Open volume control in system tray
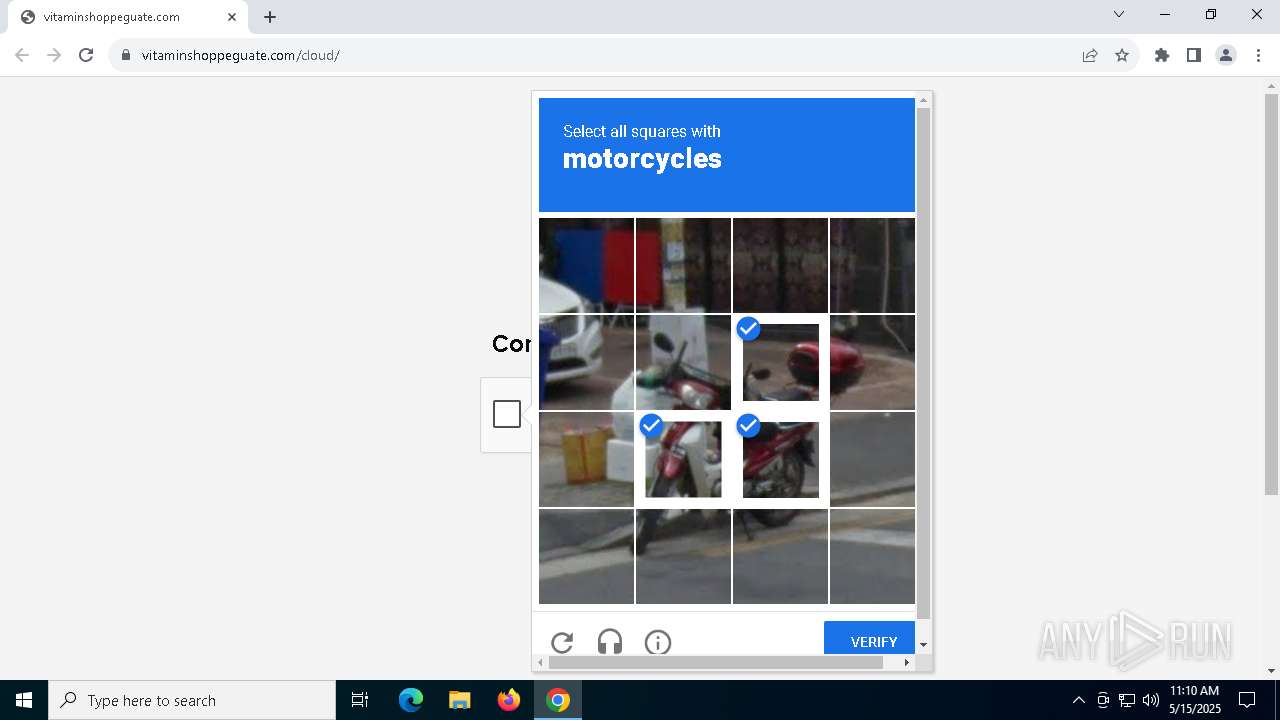Viewport: 1280px width, 720px height. (1151, 700)
